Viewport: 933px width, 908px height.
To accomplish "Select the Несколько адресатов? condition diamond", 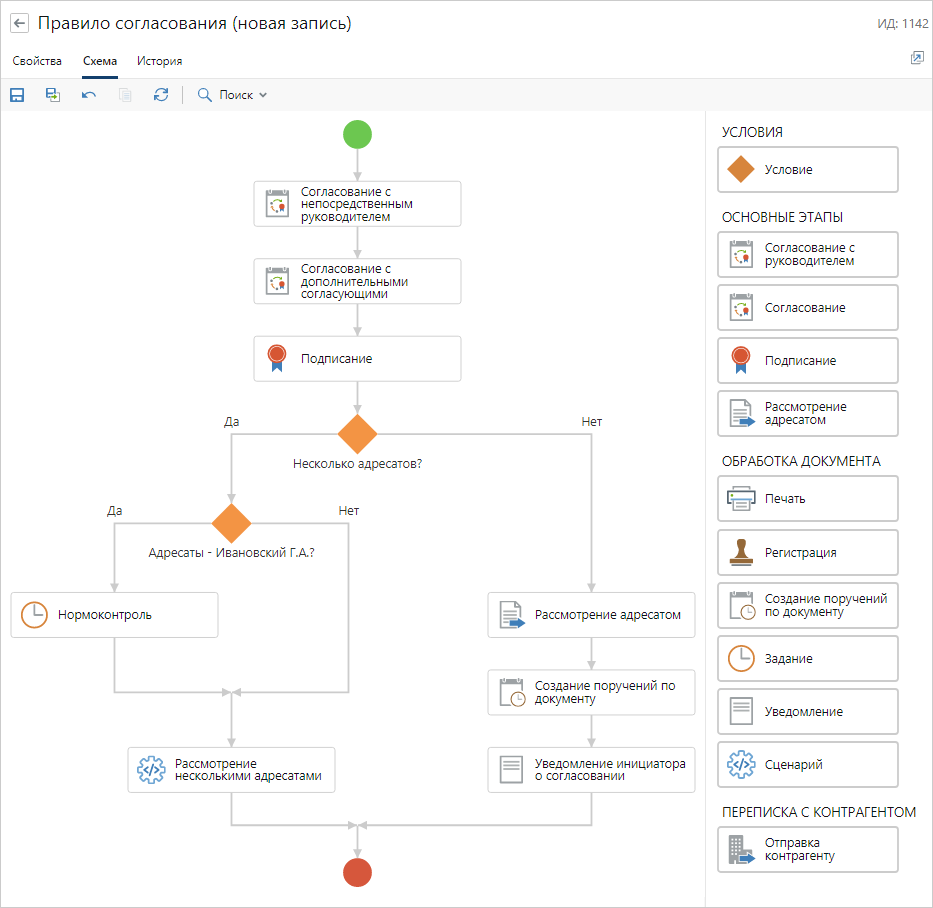I will 357,434.
